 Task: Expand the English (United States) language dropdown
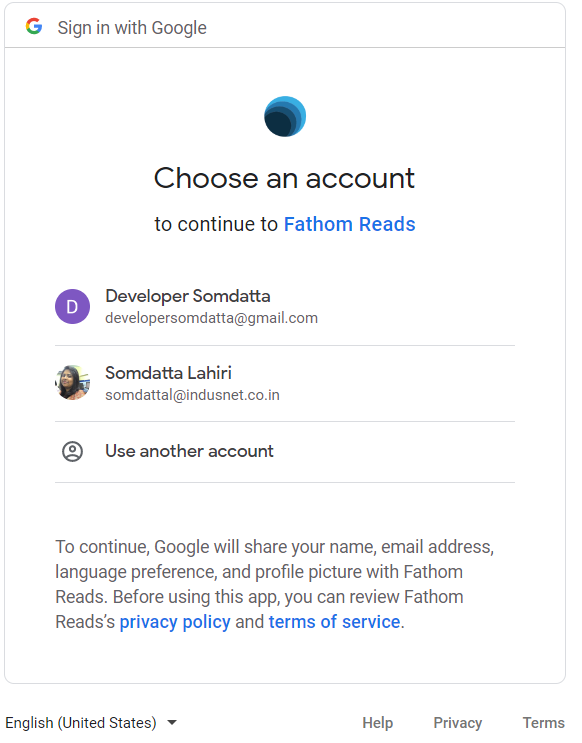click(x=91, y=723)
